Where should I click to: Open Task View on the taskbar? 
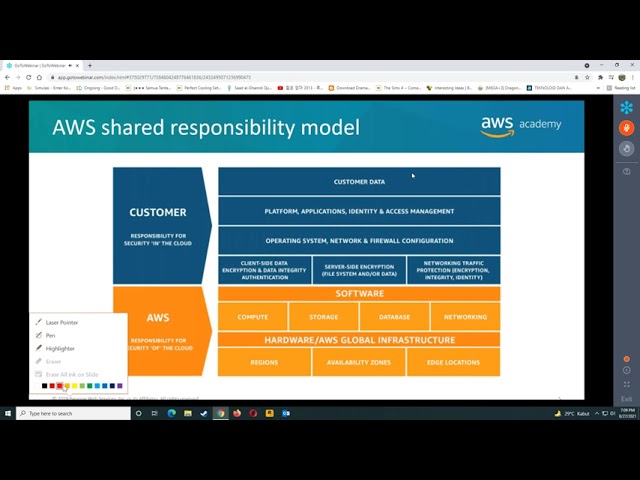[155, 413]
